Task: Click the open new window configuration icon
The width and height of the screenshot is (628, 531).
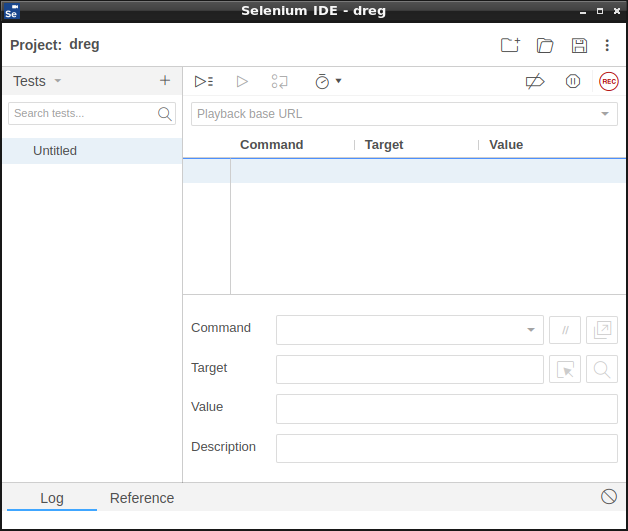Action: coord(602,330)
